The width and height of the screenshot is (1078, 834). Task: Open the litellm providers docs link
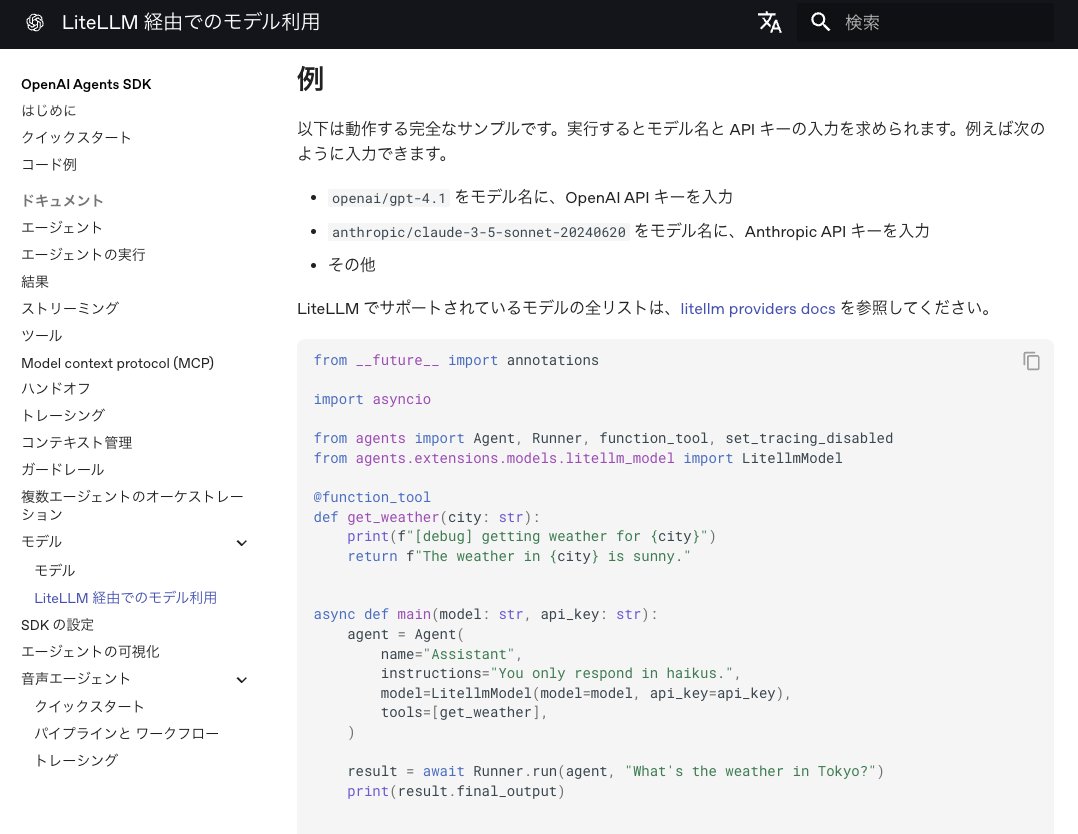tap(758, 309)
